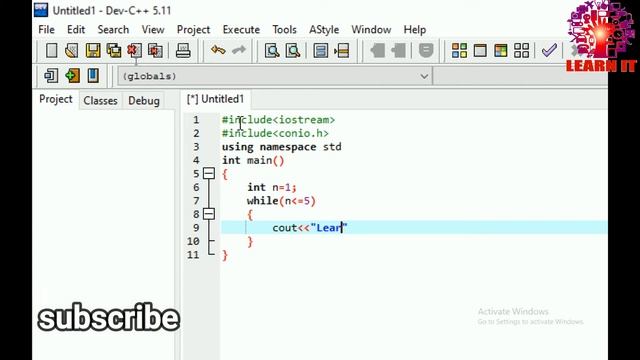Viewport: 640px width, 360px height.
Task: Run the program with the window icon
Action: (x=480, y=51)
